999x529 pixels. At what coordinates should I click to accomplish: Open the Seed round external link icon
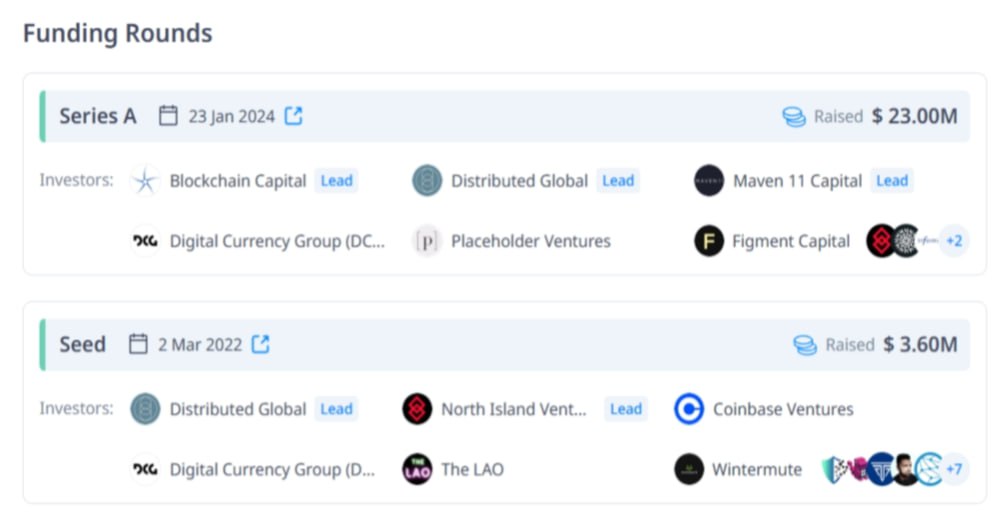pos(261,344)
